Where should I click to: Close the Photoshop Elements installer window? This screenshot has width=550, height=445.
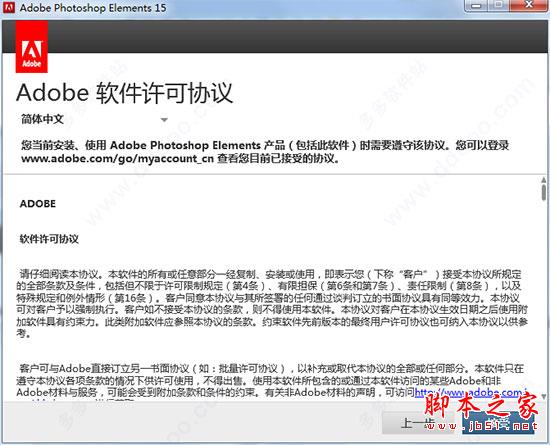coord(529,6)
